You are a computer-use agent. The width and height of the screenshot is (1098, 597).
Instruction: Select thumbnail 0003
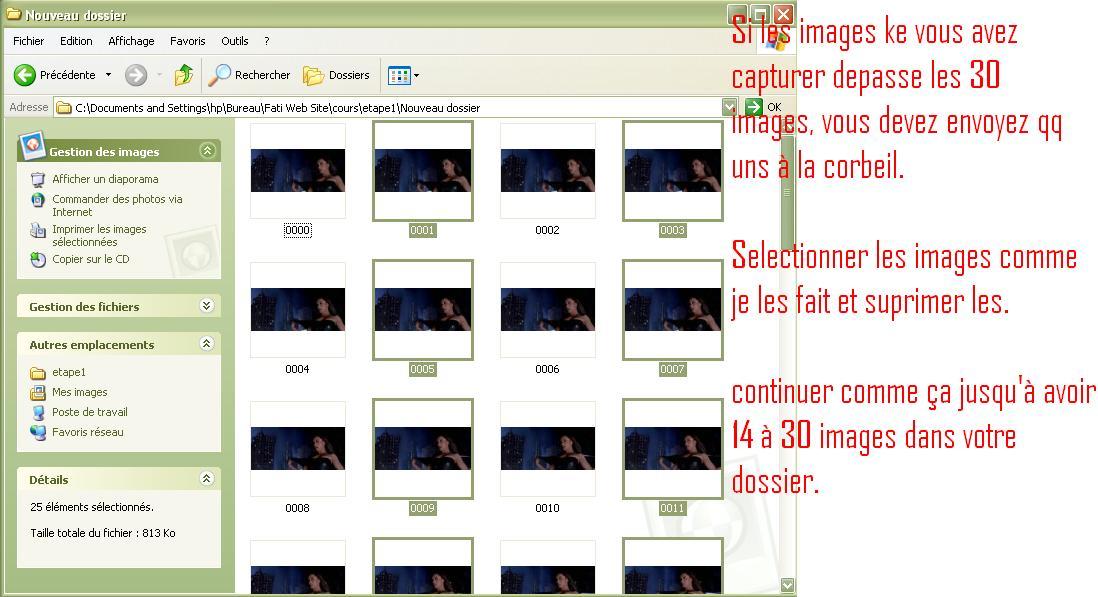[x=672, y=171]
